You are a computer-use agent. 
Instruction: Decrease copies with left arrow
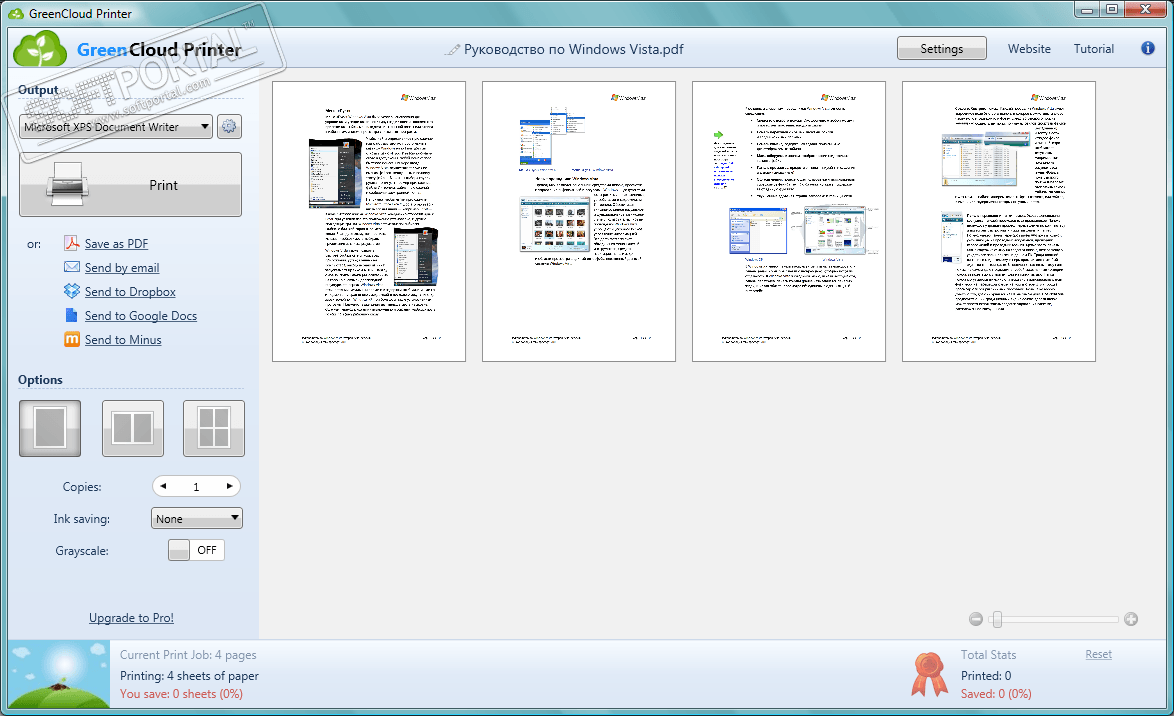tap(163, 486)
